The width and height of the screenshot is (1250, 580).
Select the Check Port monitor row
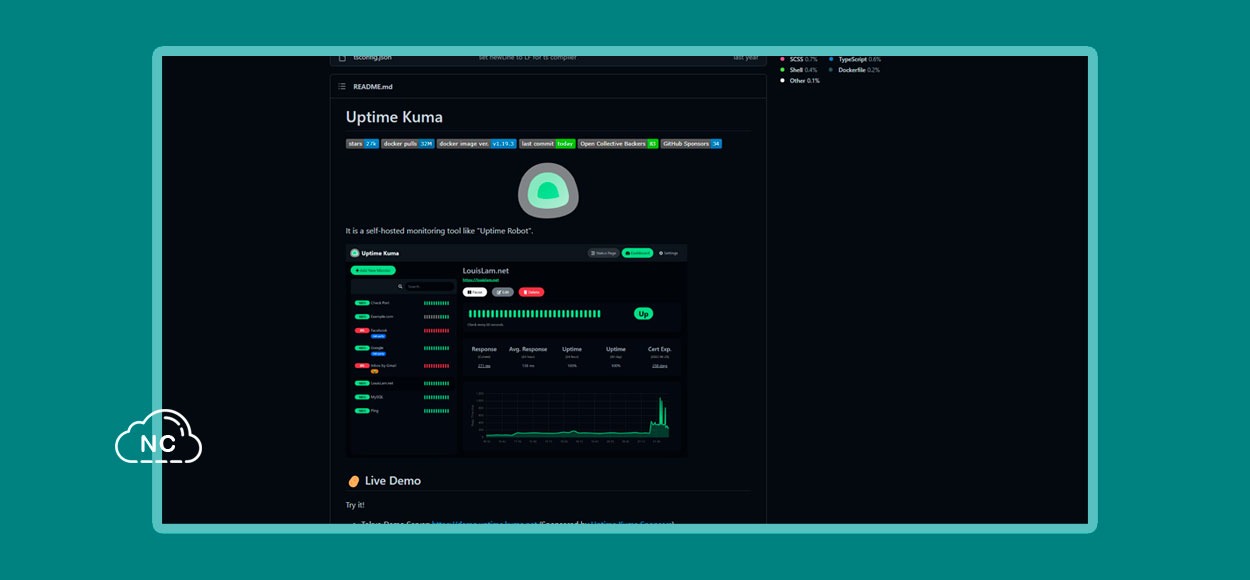coord(402,302)
